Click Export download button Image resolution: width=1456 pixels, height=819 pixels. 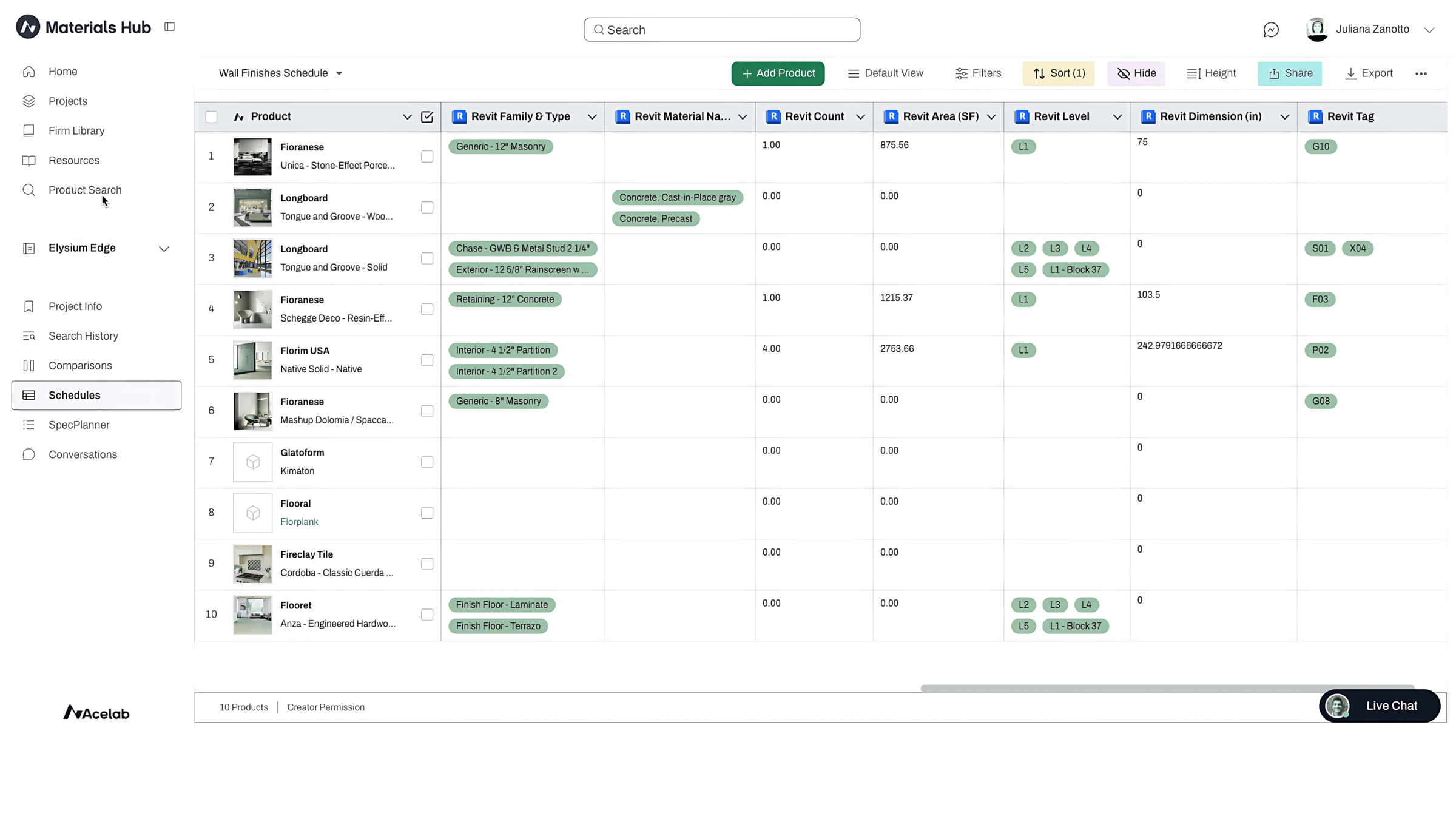pyautogui.click(x=1369, y=73)
